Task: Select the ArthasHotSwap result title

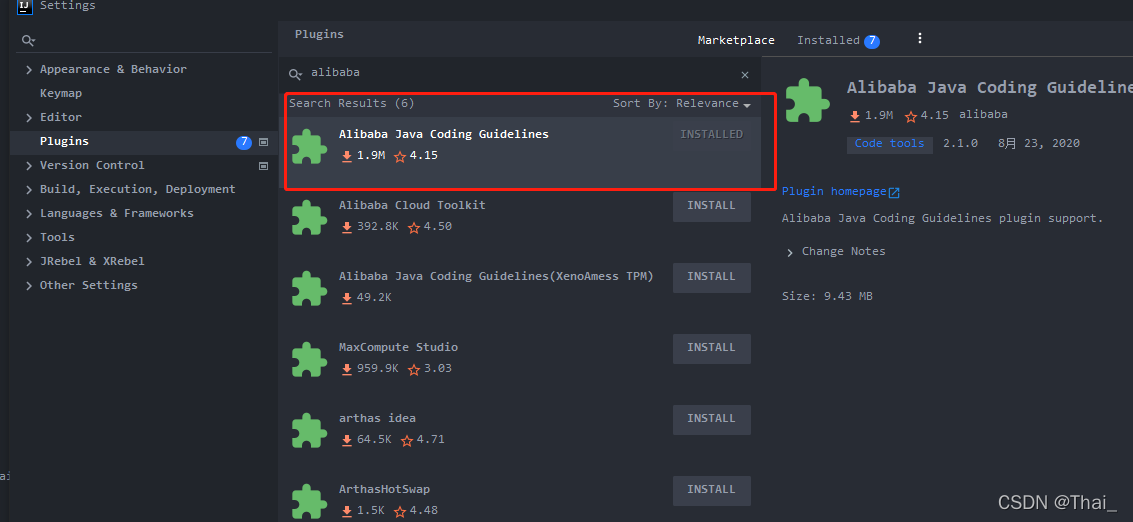Action: pos(384,489)
